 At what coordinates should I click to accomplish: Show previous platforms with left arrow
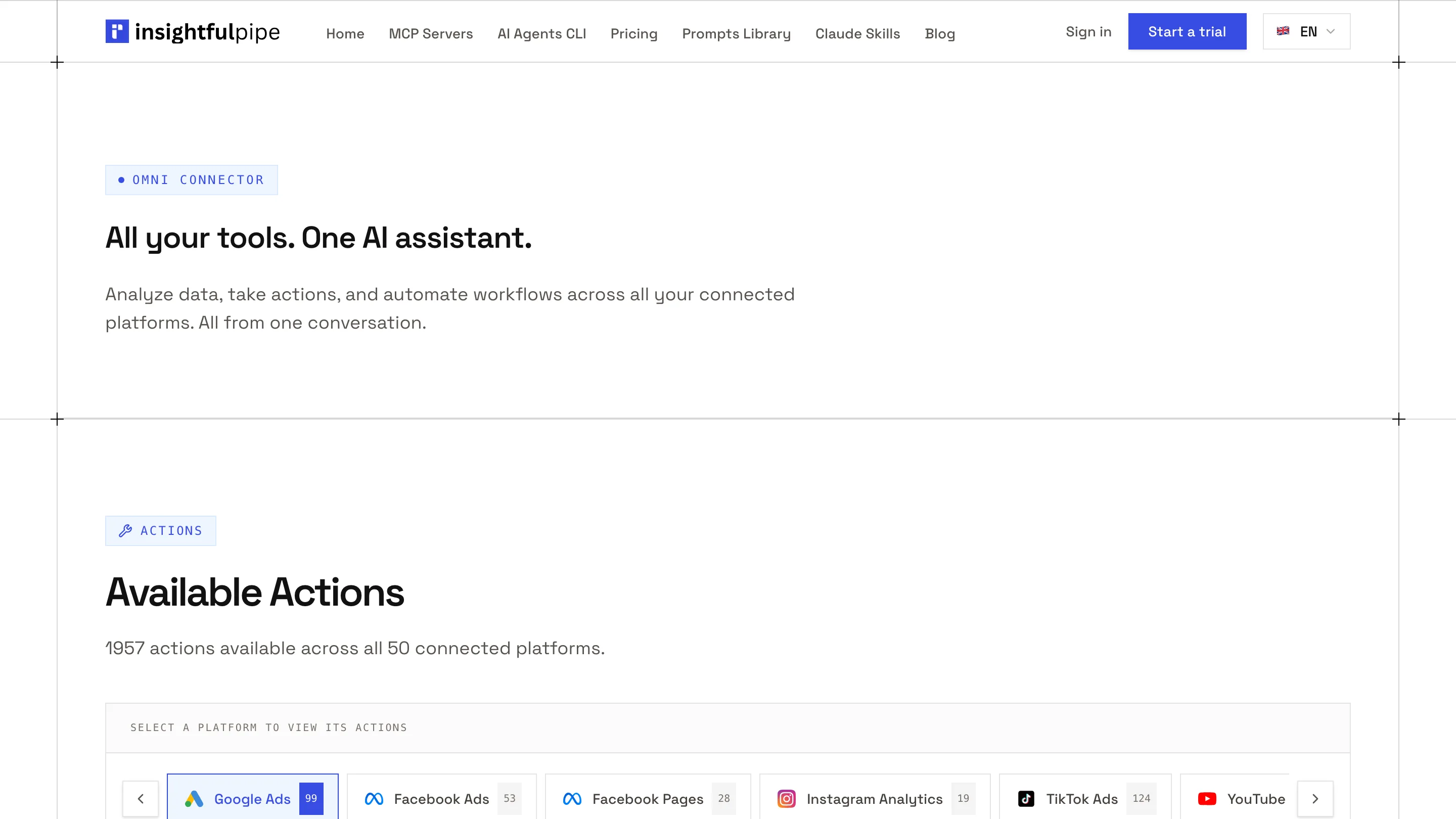141,799
